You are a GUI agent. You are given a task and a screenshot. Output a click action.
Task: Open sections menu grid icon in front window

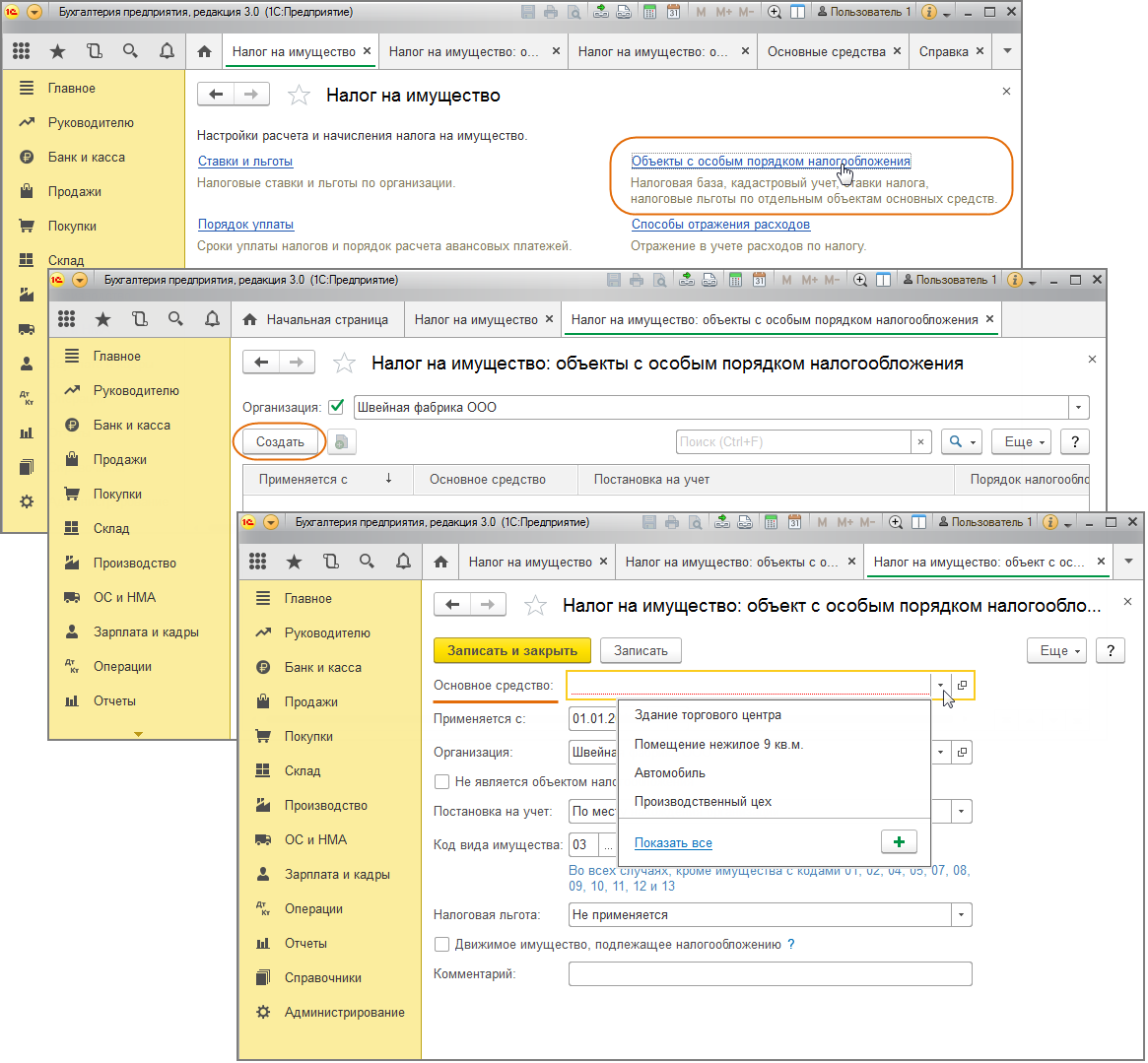click(x=258, y=562)
